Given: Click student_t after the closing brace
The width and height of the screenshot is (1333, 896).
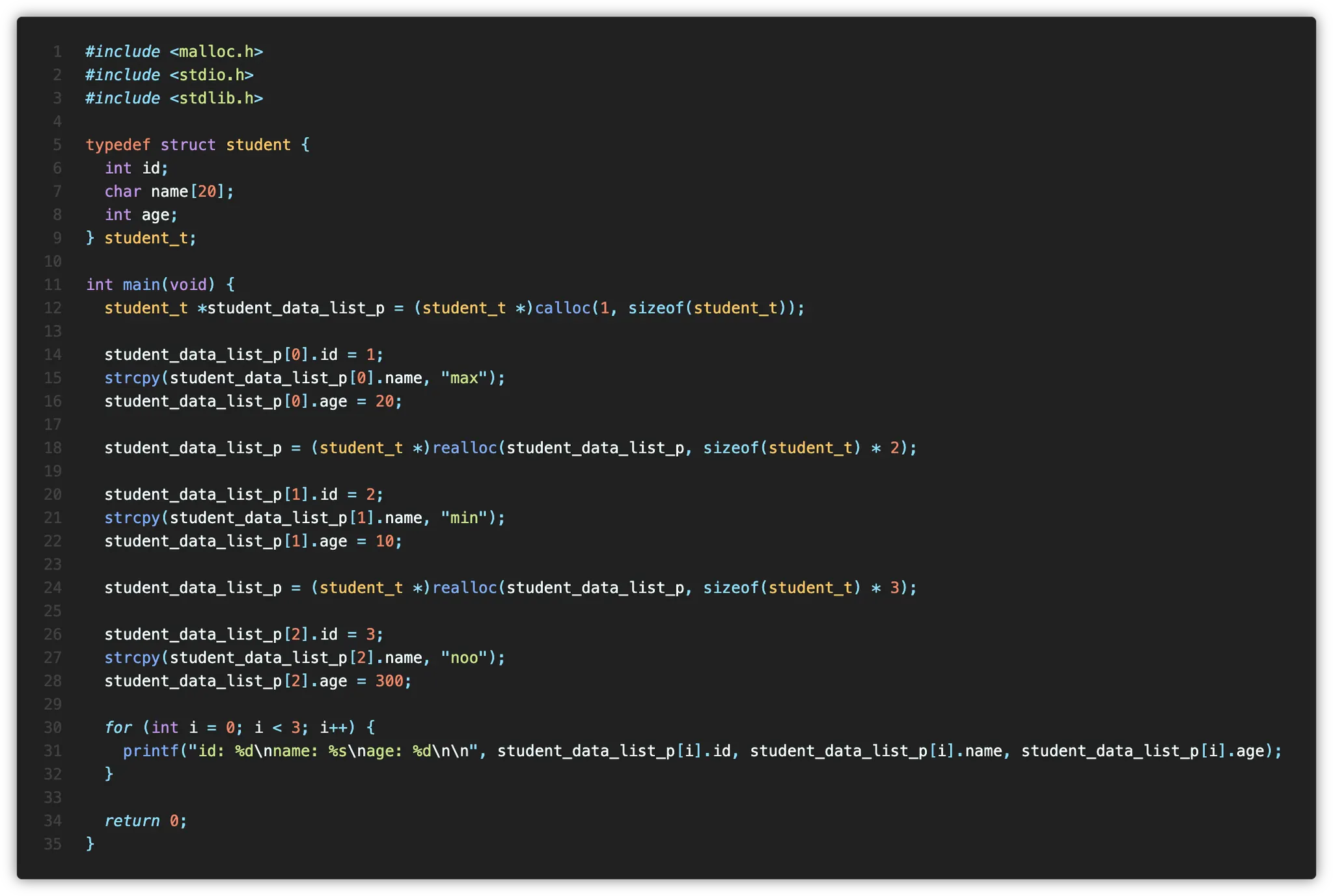Looking at the screenshot, I should click(146, 238).
